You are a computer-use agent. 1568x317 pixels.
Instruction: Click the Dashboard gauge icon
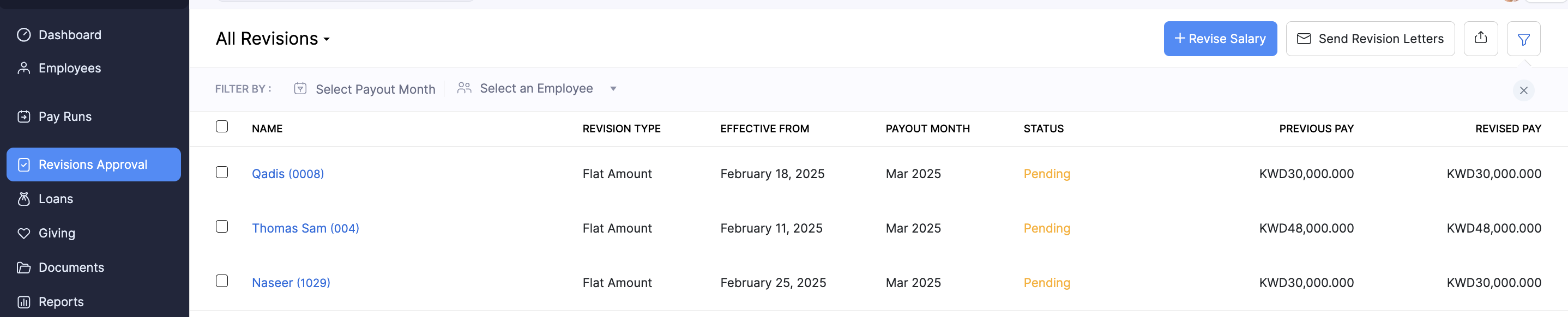(x=24, y=35)
